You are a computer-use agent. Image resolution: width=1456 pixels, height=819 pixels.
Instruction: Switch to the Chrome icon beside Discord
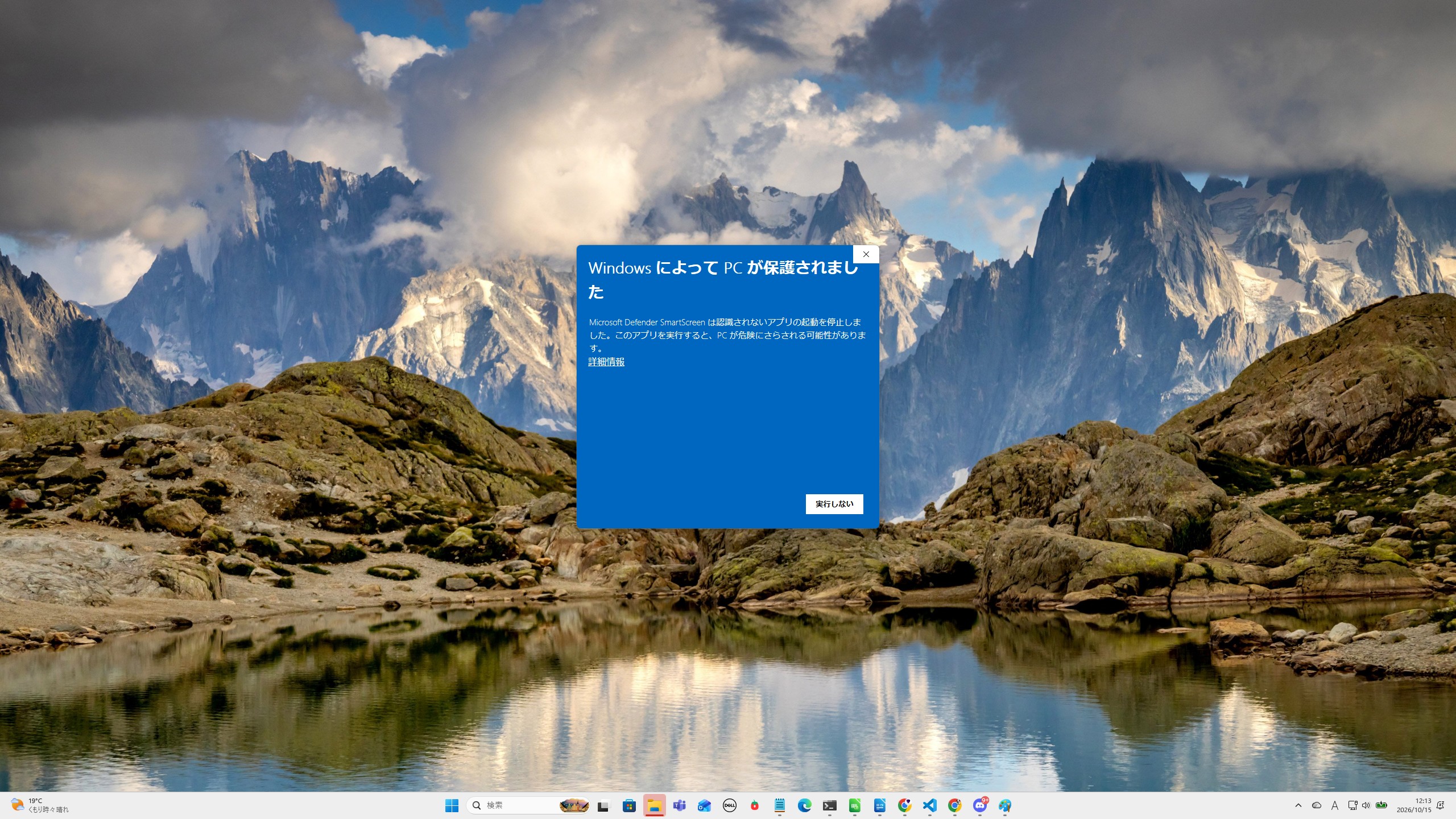tap(955, 805)
